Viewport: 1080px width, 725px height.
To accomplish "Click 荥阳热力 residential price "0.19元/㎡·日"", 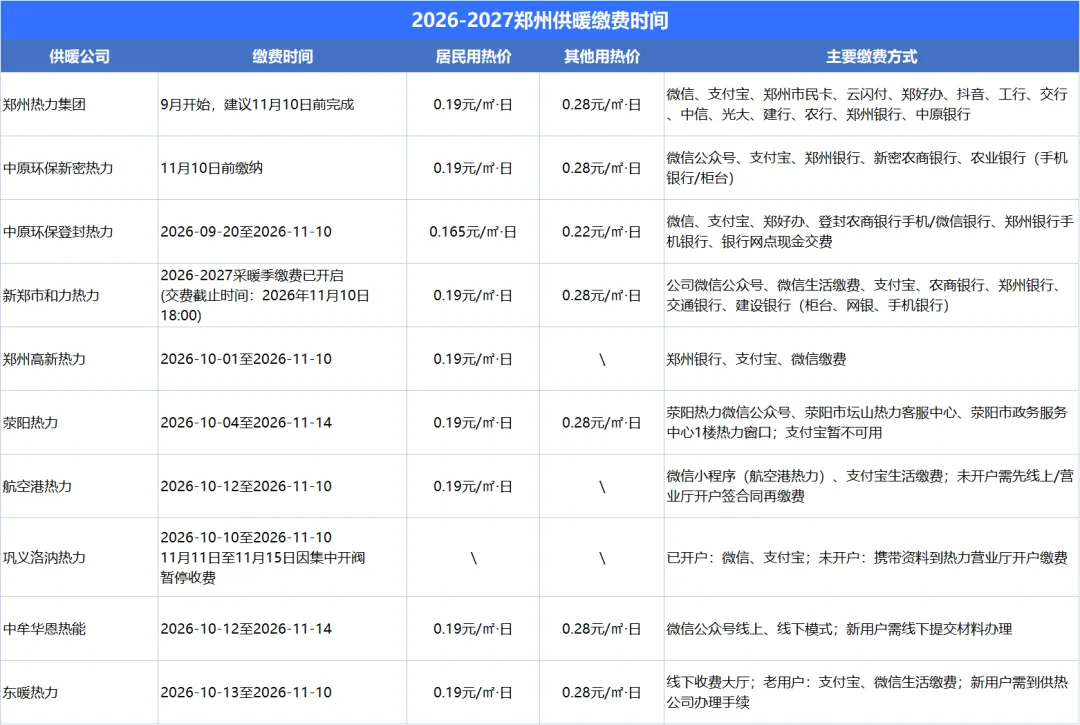I will [473, 423].
